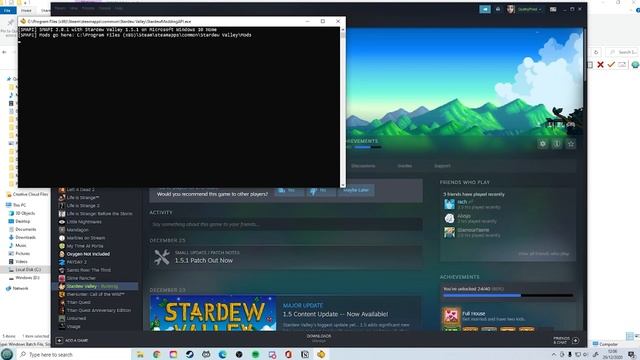Click the game info icon beside gear
Viewport: 640px width, 360px height.
[x=557, y=144]
